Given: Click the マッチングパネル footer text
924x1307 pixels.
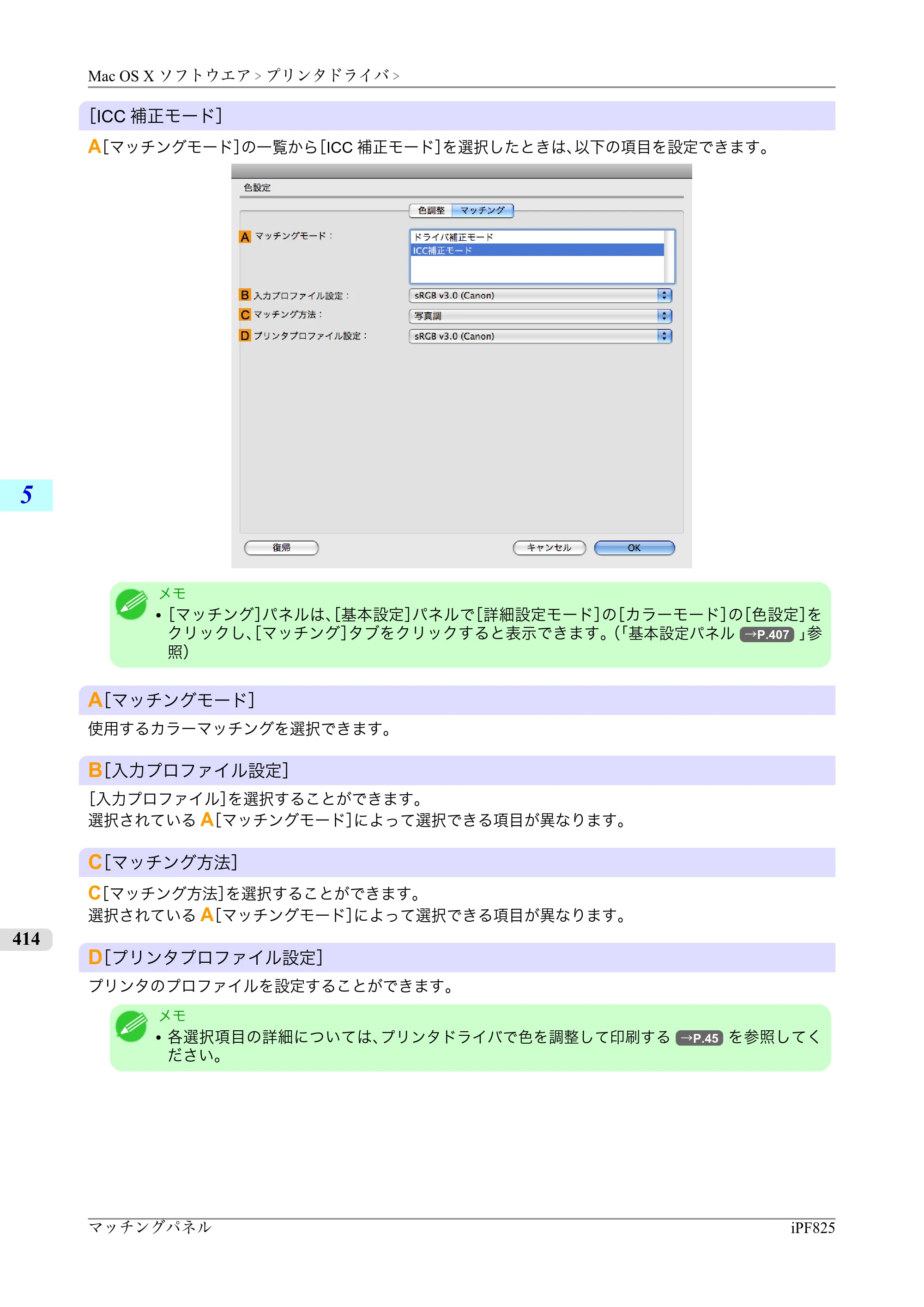Looking at the screenshot, I should 150,1227.
